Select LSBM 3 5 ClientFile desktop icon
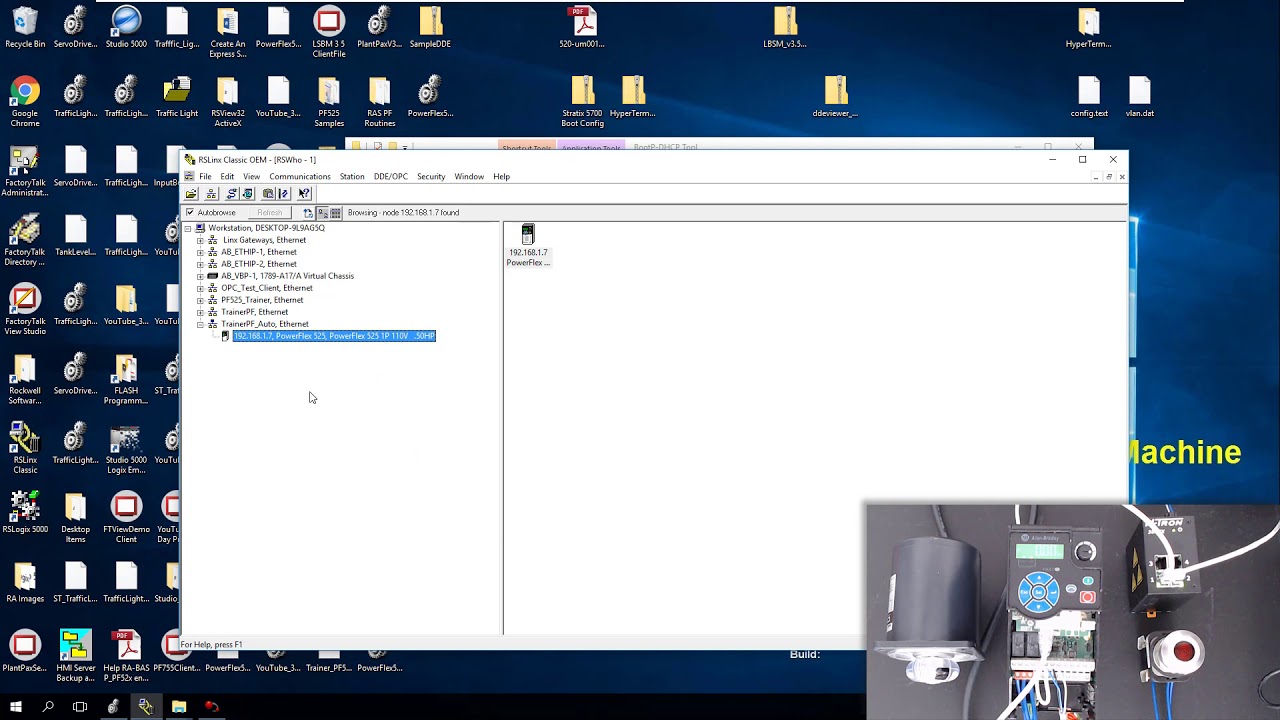This screenshot has width=1280, height=720. 329,32
